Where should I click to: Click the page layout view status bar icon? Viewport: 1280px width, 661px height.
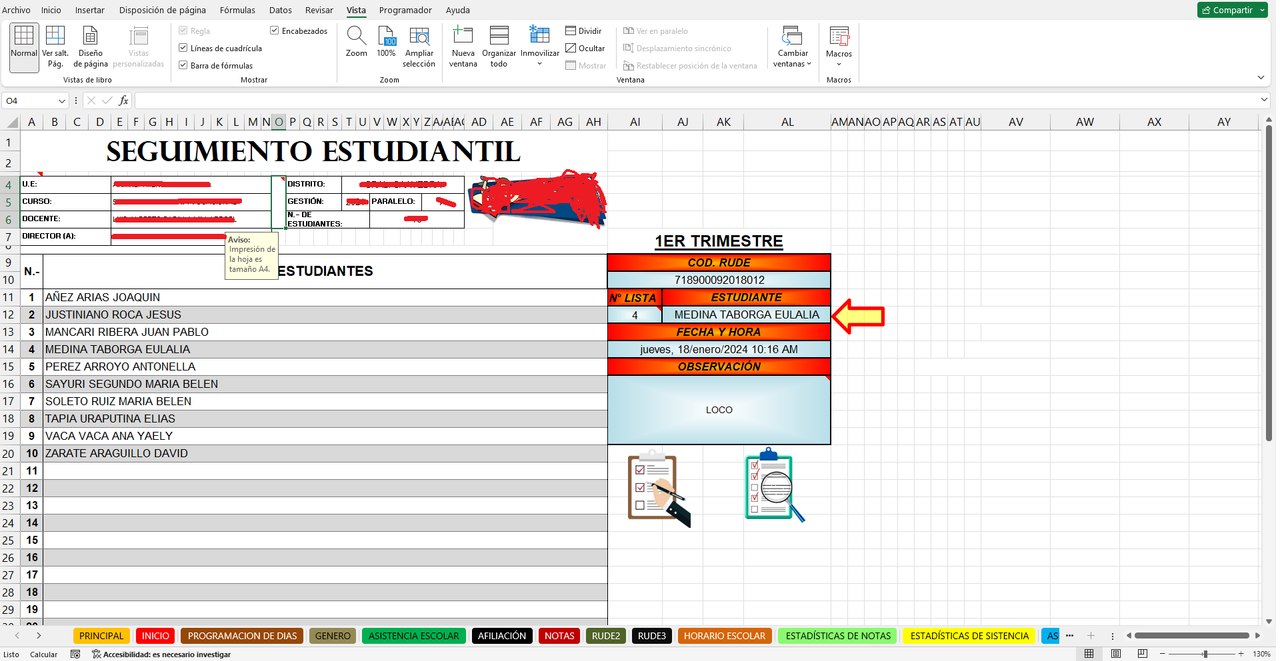click(x=1115, y=654)
